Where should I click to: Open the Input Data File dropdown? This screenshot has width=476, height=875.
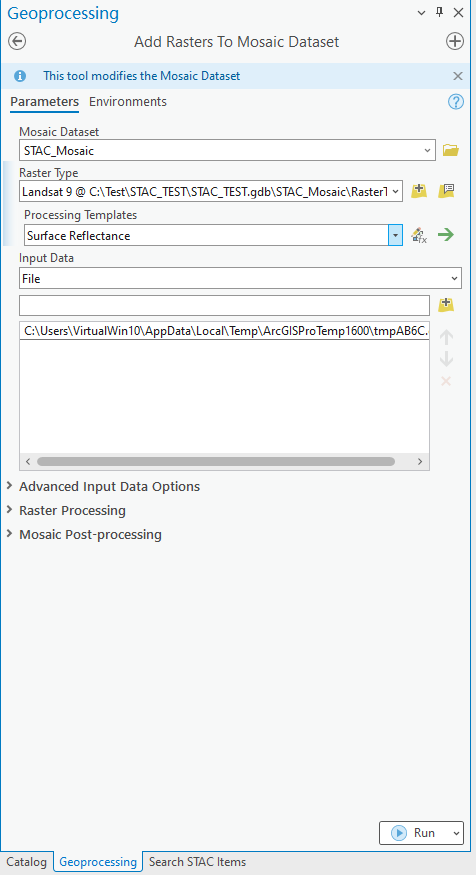pyautogui.click(x=455, y=278)
